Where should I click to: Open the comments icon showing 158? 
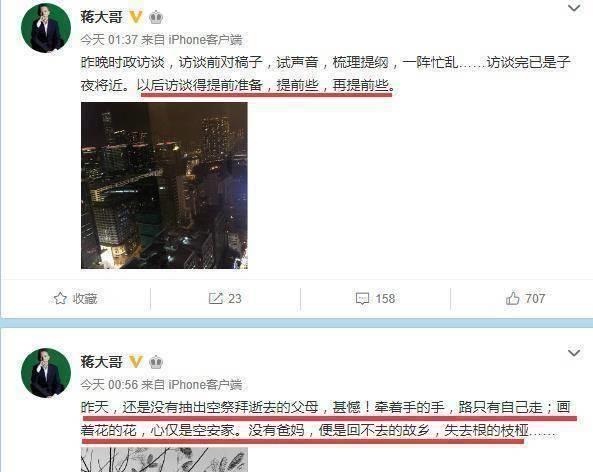(x=362, y=298)
